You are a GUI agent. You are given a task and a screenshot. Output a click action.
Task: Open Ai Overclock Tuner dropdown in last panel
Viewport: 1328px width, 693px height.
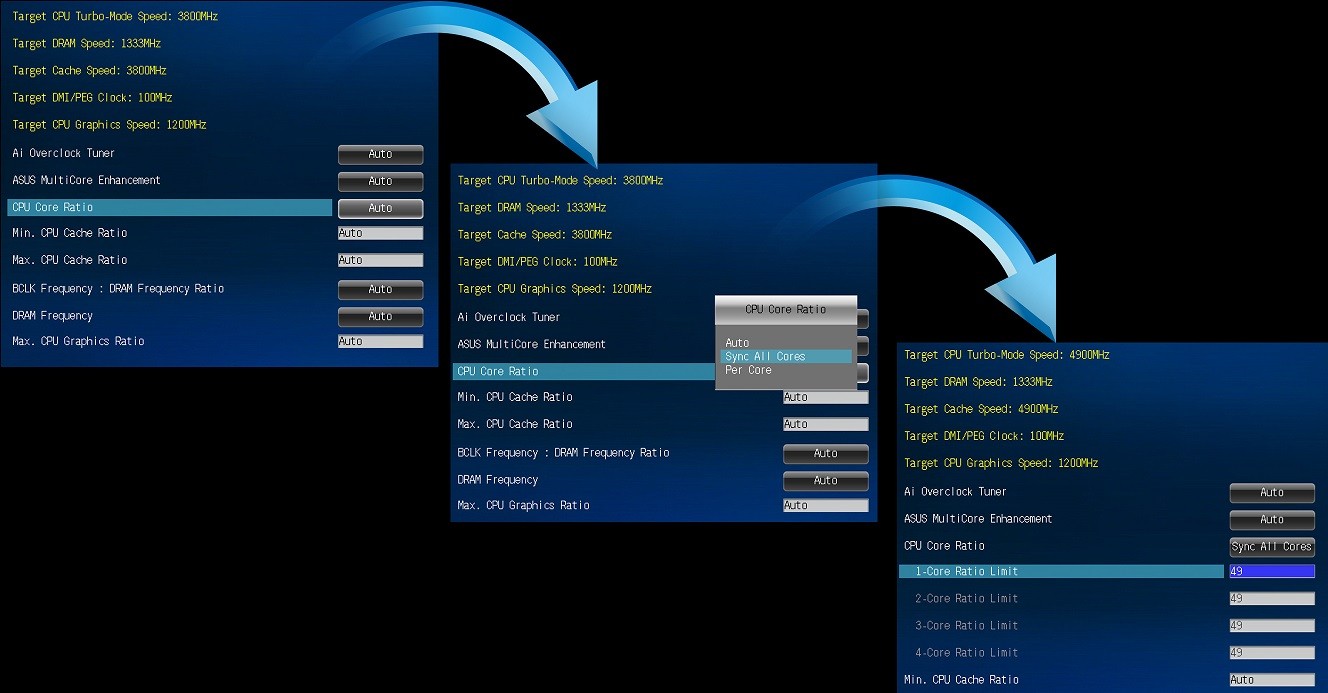pyautogui.click(x=1272, y=493)
